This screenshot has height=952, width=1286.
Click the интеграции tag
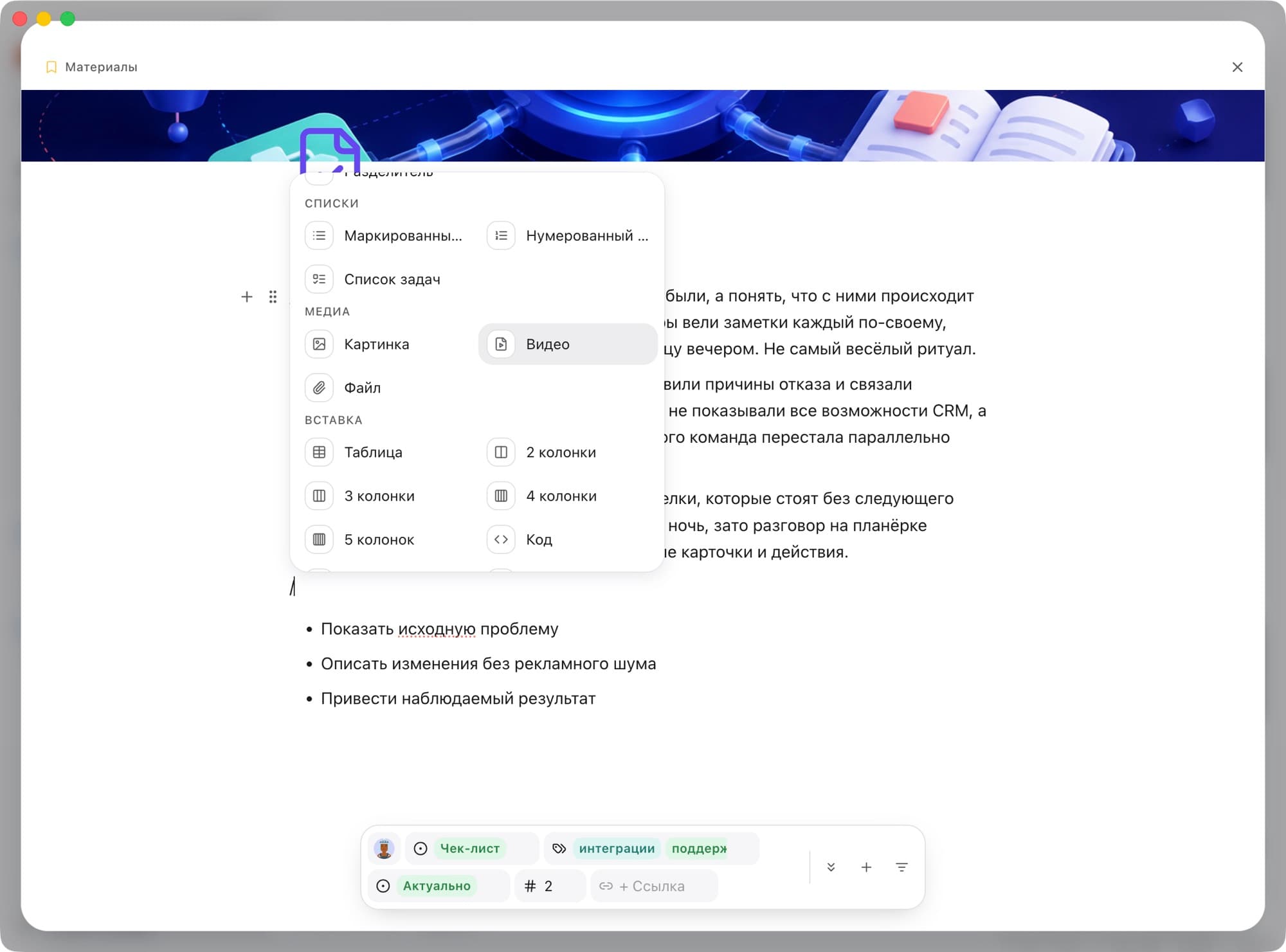(617, 849)
